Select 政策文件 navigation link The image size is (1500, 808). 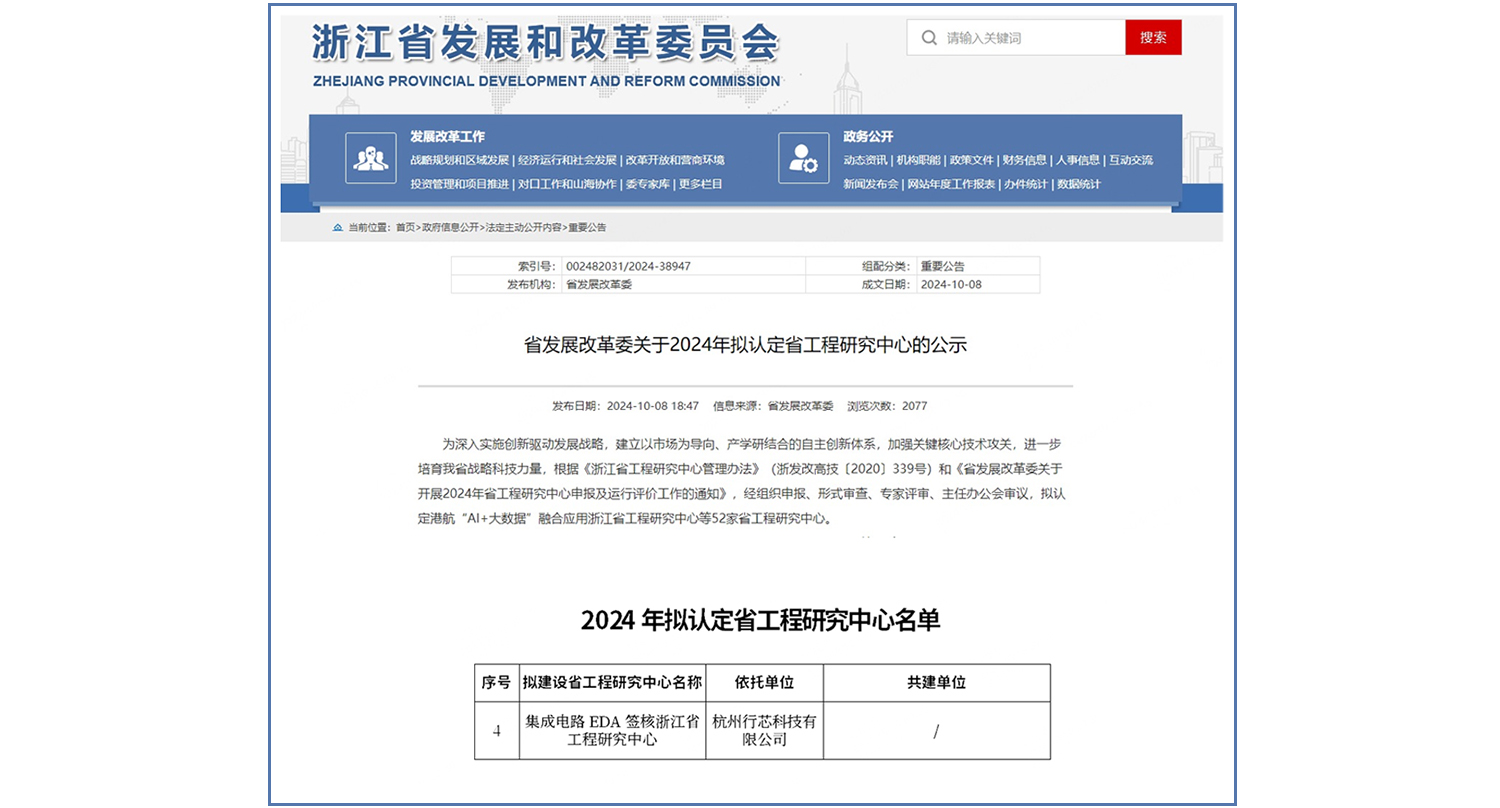(971, 160)
